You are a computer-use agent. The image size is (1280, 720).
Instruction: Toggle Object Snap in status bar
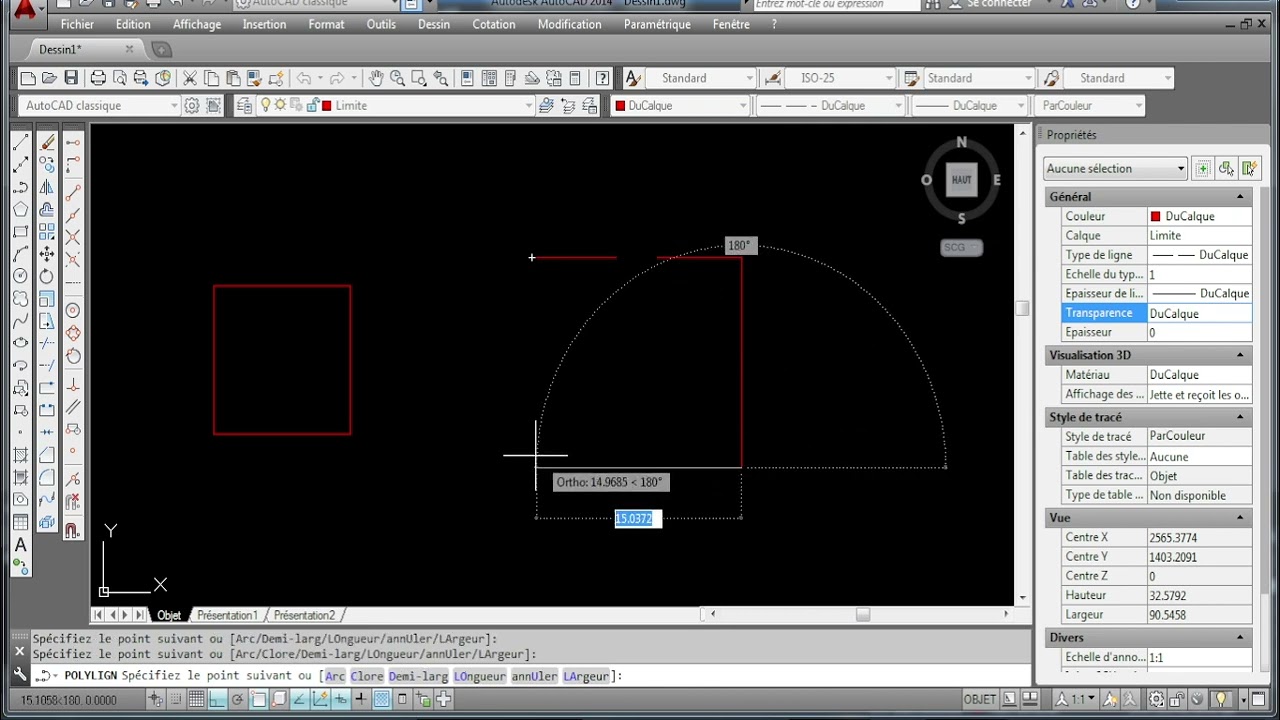coord(259,700)
